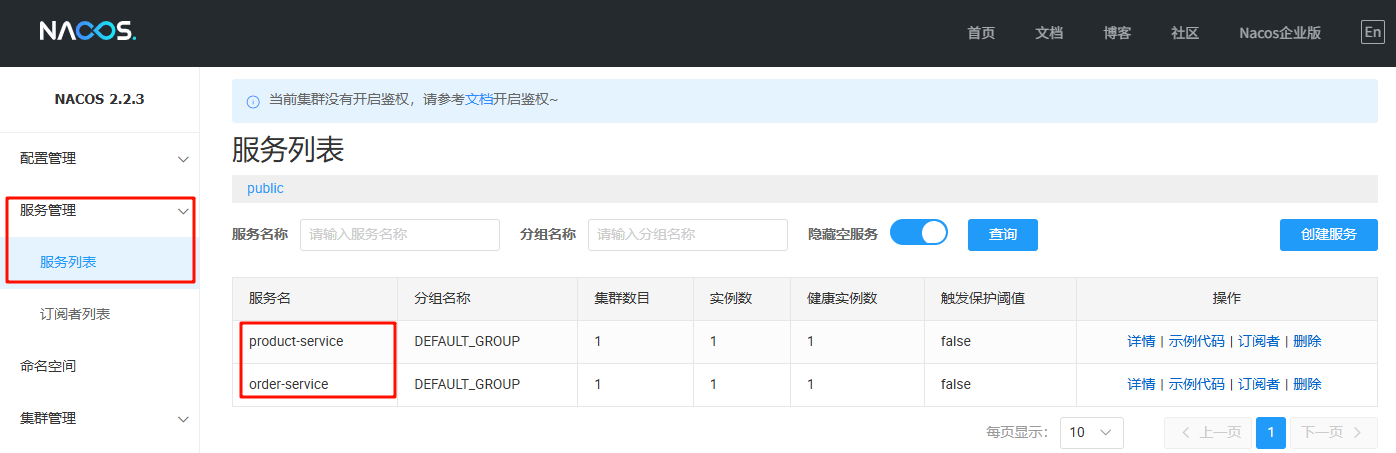Open the 每页显示 page size dropdown

point(1092,433)
